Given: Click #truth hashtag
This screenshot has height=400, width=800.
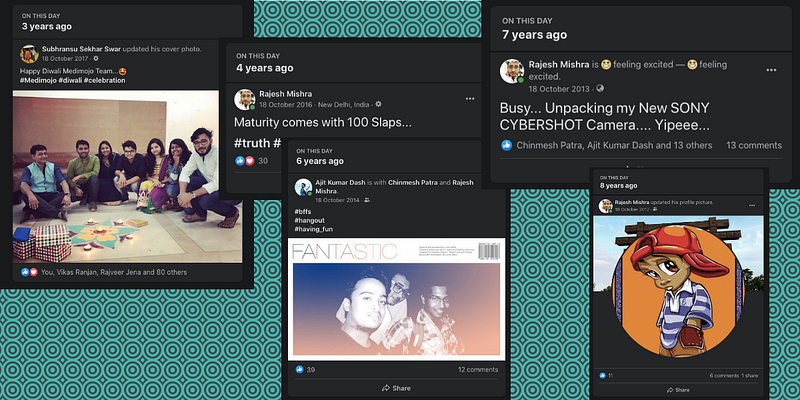Looking at the screenshot, I should click(253, 144).
